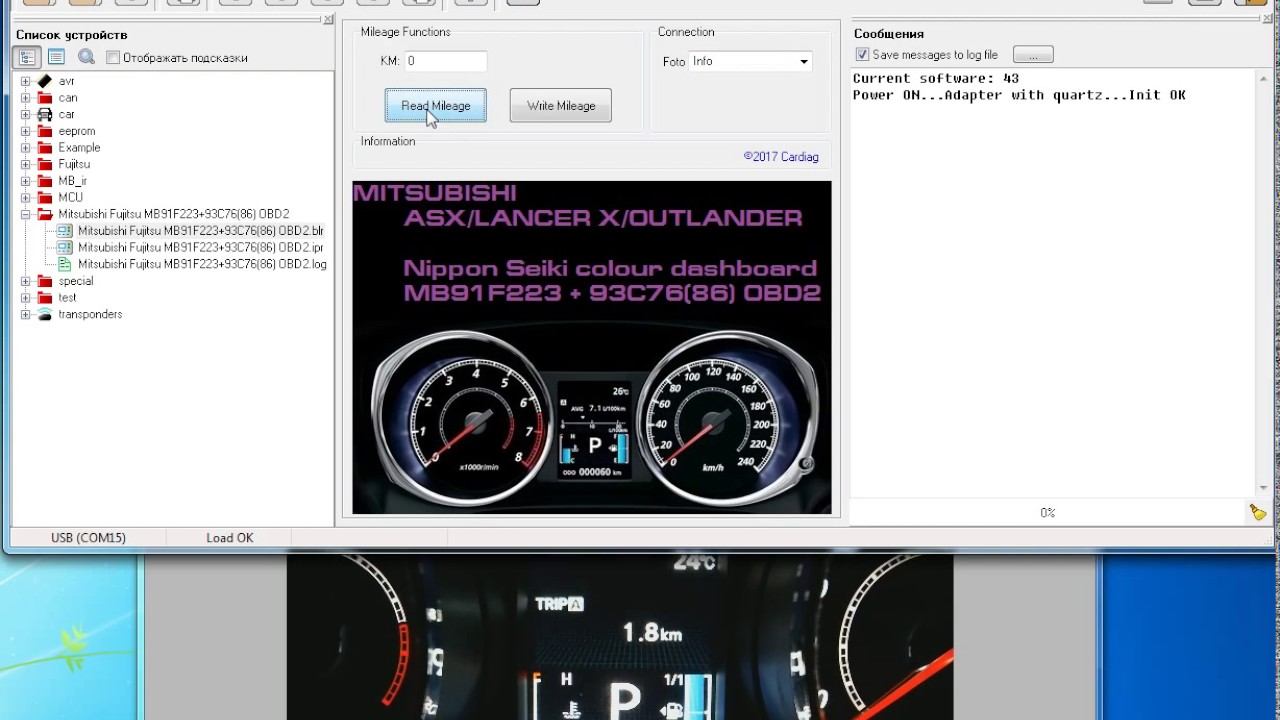This screenshot has height=720, width=1280.
Task: Close the device list panel
Action: coord(329,20)
